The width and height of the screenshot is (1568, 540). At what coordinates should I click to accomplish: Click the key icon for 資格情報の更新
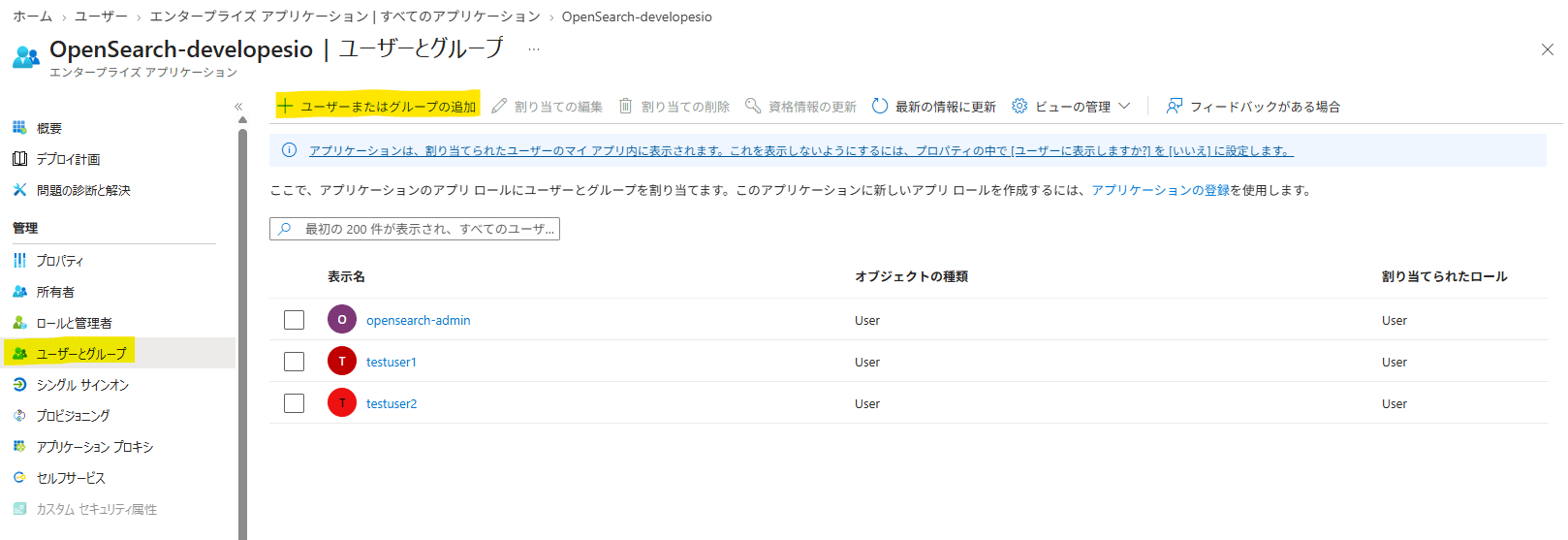point(753,106)
